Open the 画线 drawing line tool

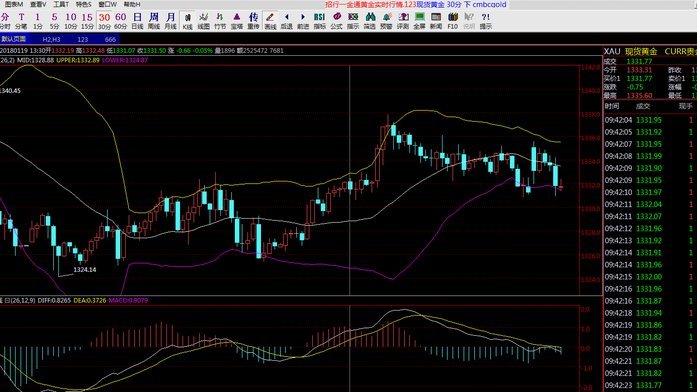point(270,21)
